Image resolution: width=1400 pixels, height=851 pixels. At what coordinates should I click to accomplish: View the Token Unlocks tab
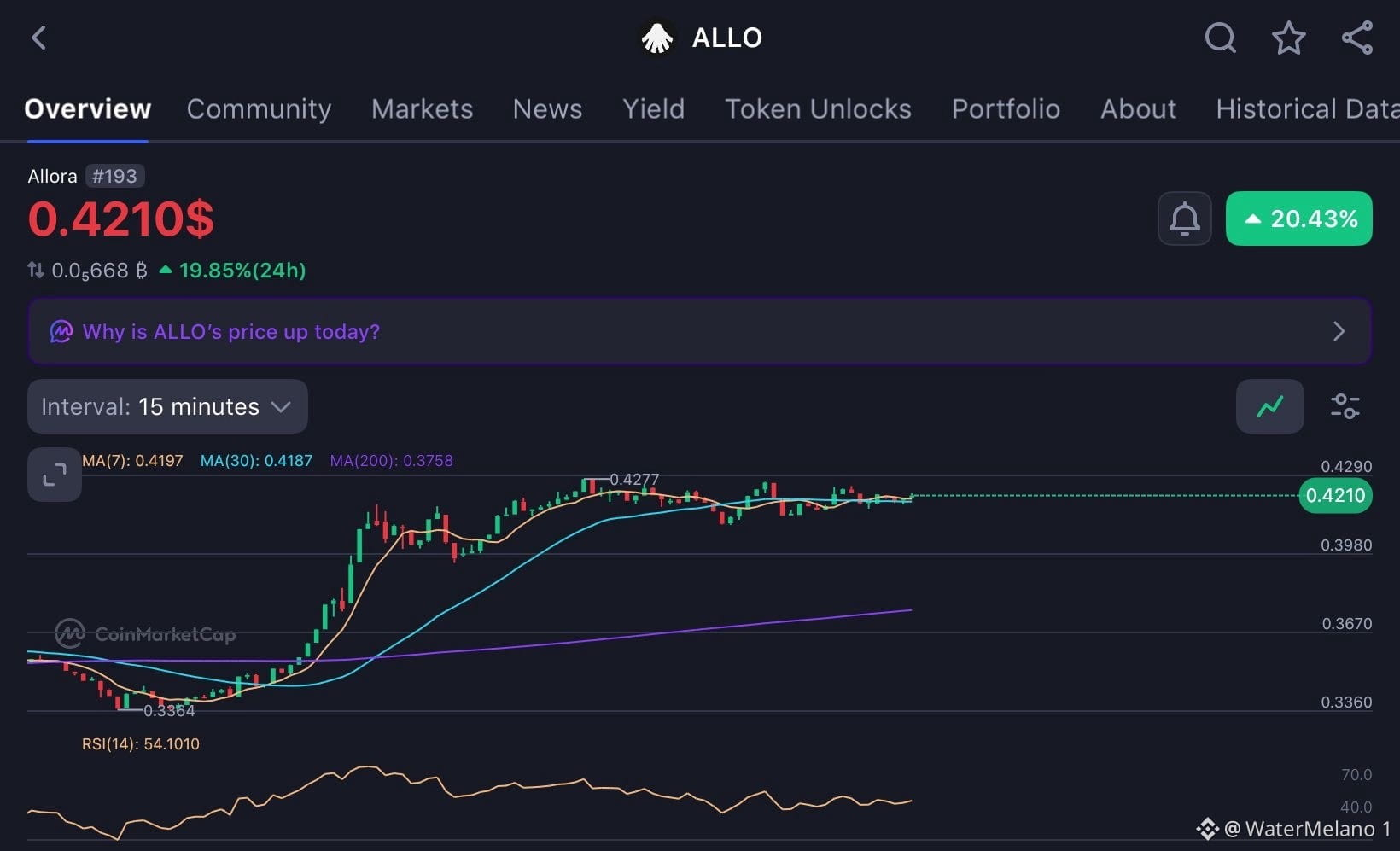click(818, 109)
